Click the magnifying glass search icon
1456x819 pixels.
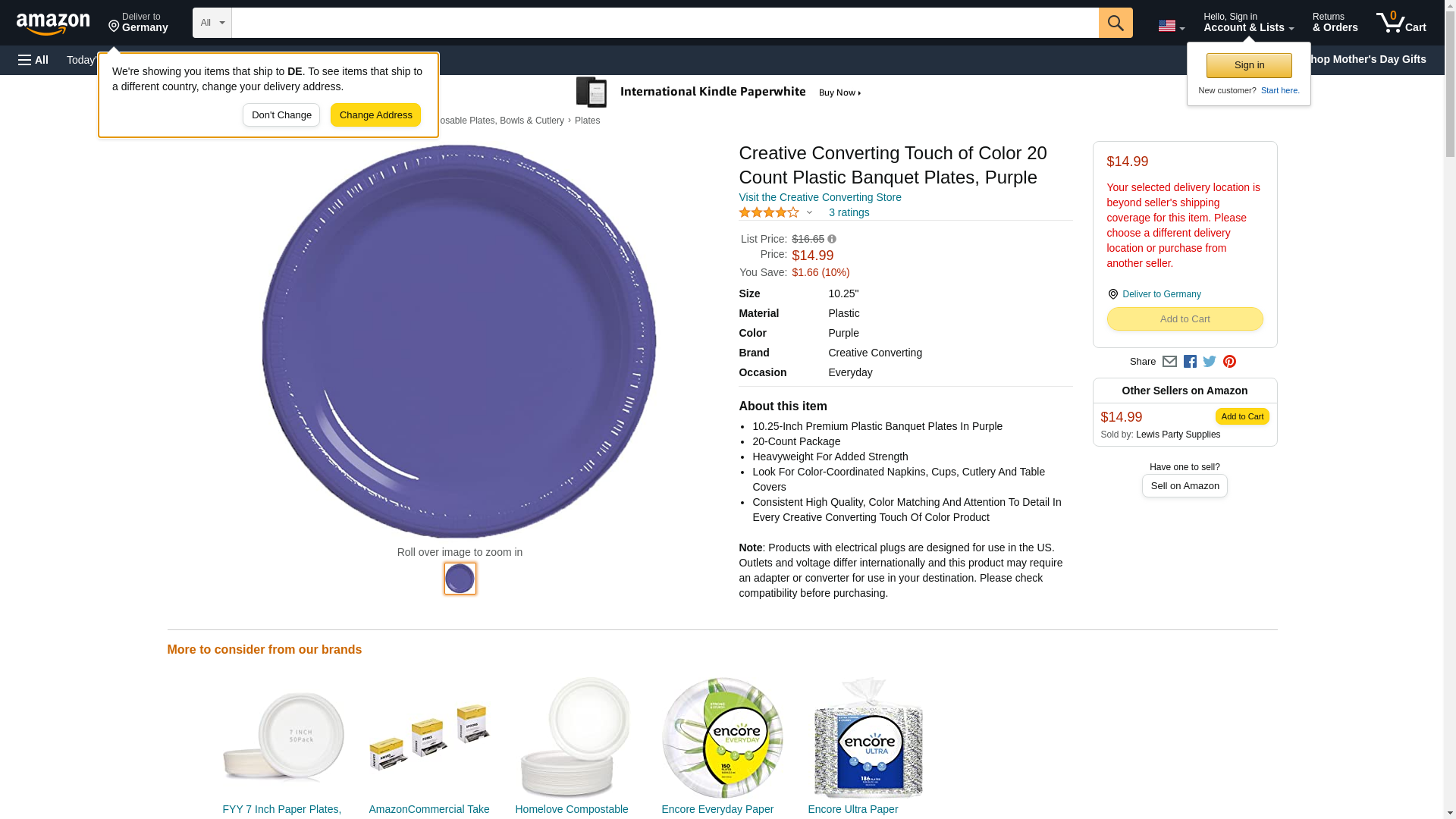pyautogui.click(x=1115, y=23)
